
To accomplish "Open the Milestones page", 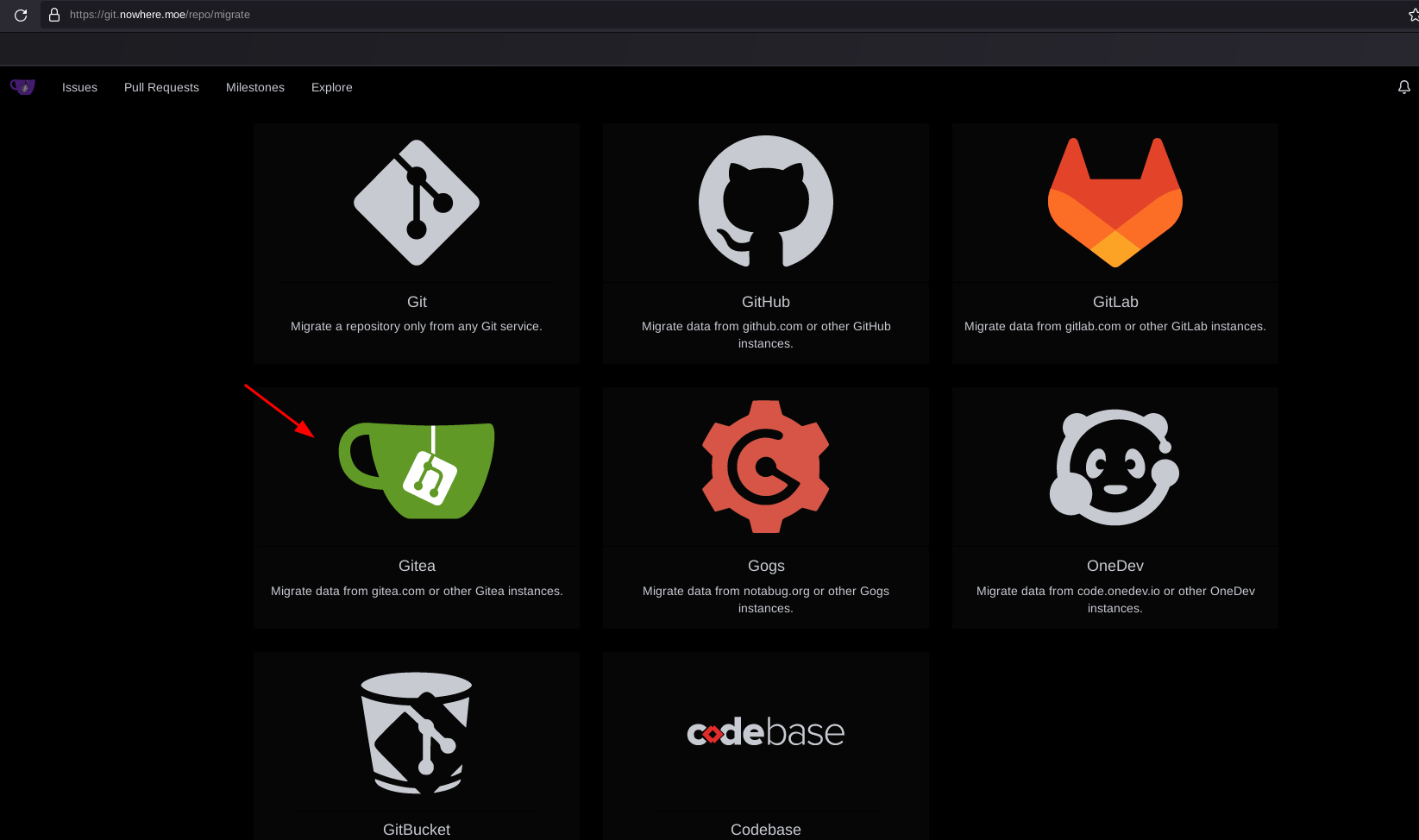I will tap(254, 87).
